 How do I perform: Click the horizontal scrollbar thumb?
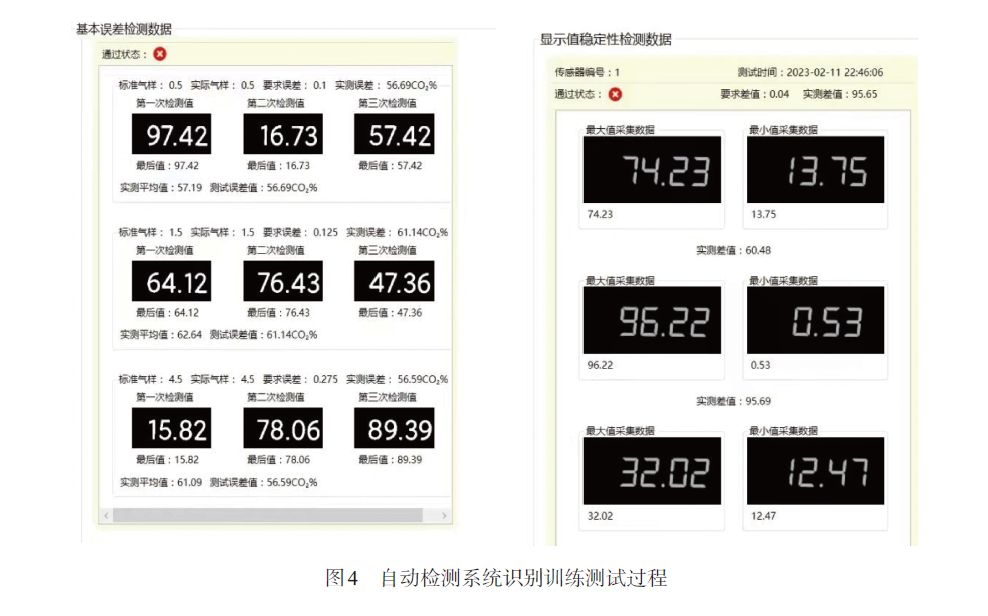click(x=268, y=516)
